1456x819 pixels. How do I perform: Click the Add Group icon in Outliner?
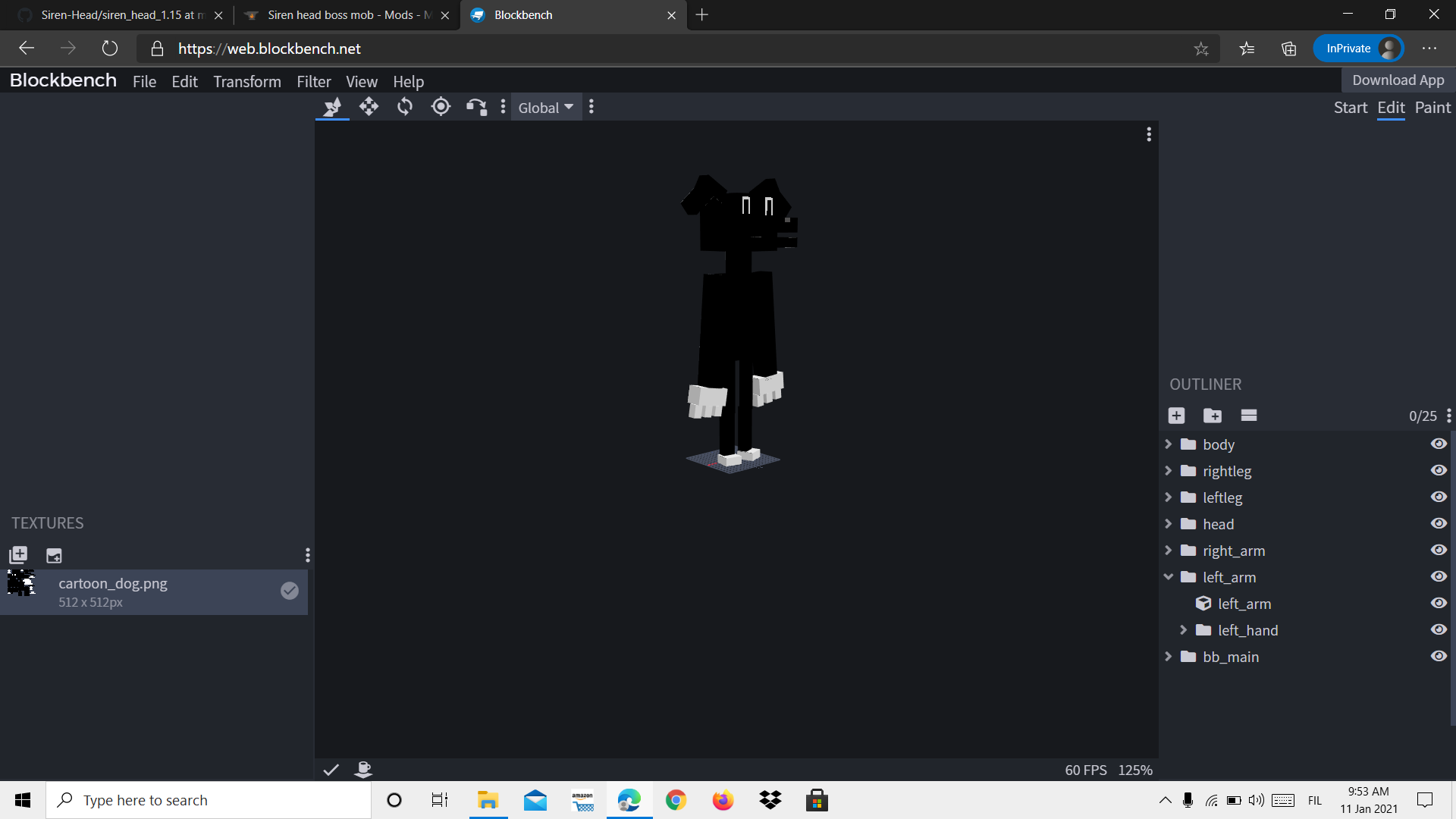pos(1212,416)
